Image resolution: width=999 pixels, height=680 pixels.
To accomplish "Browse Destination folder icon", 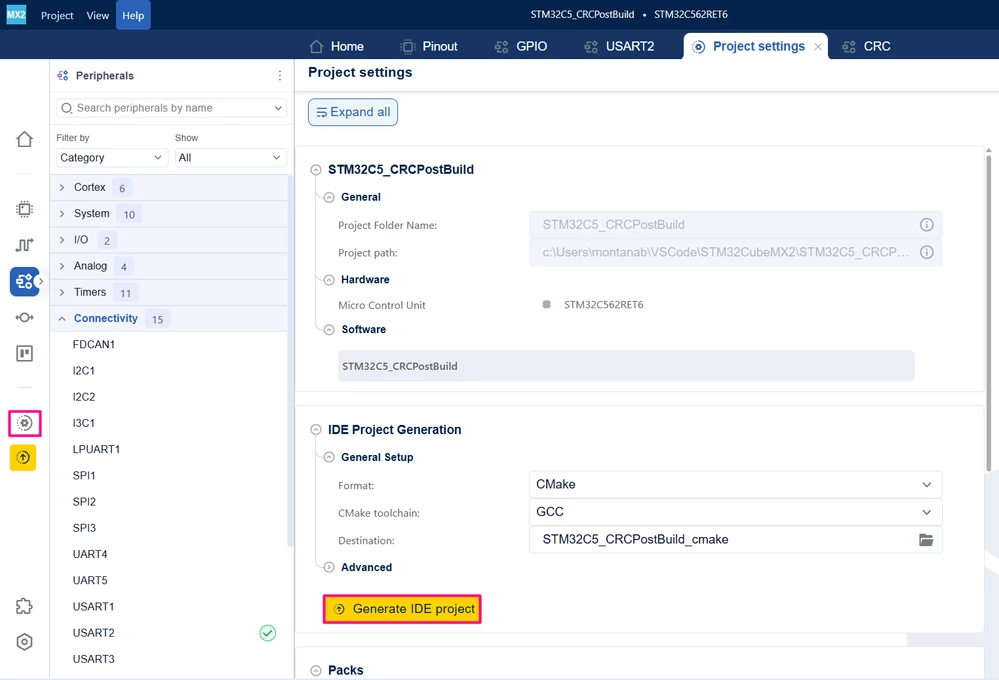I will [926, 540].
